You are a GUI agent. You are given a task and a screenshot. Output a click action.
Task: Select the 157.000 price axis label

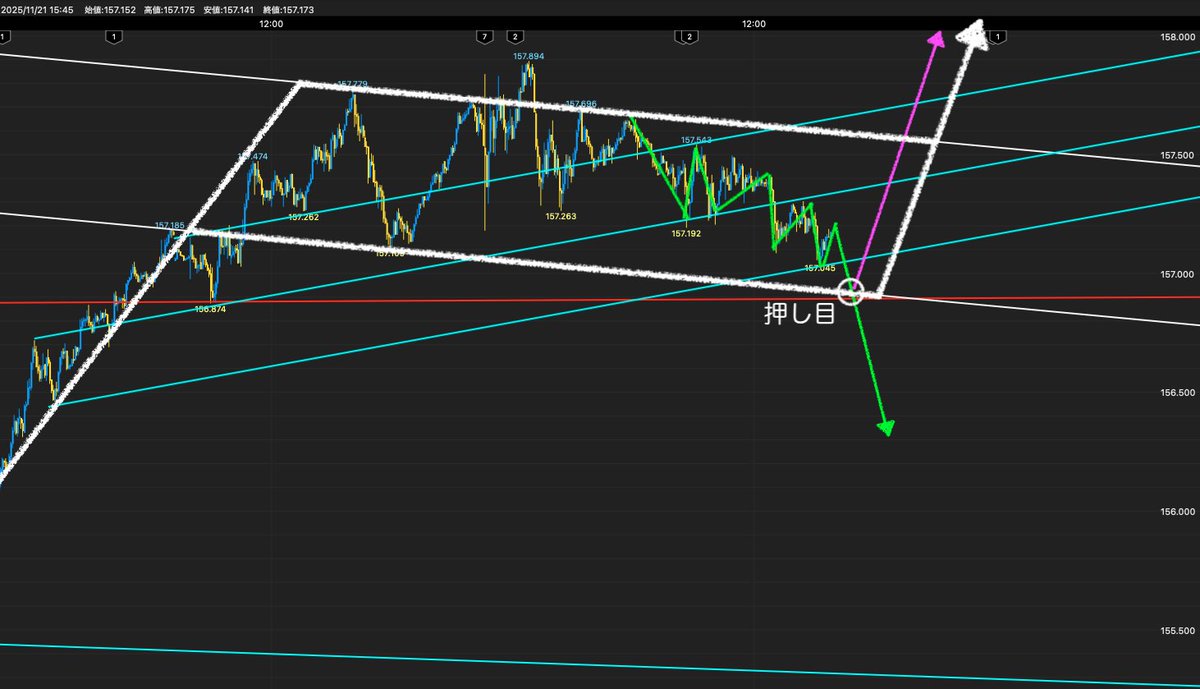coord(1176,275)
